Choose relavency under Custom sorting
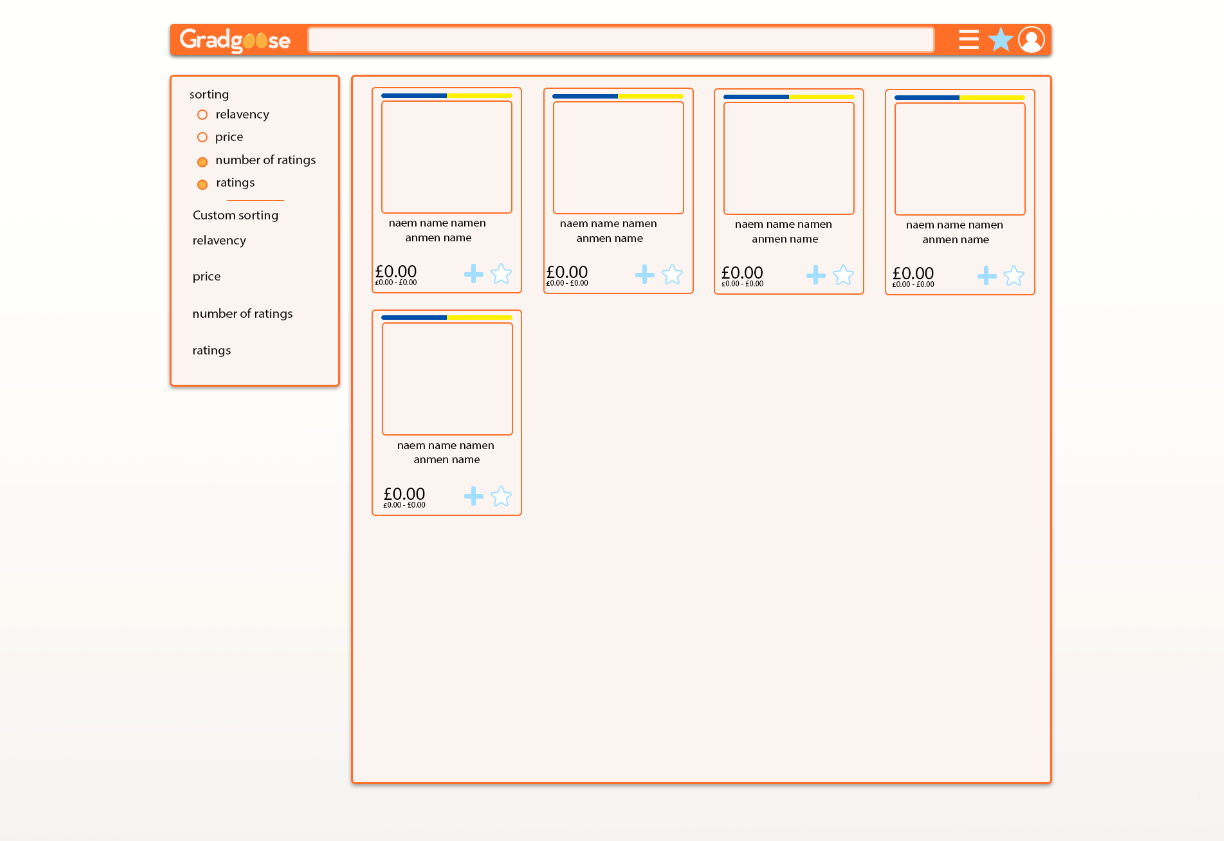 (x=219, y=241)
